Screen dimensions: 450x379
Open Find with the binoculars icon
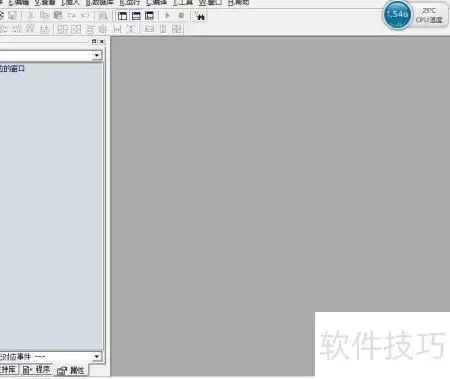coord(200,16)
